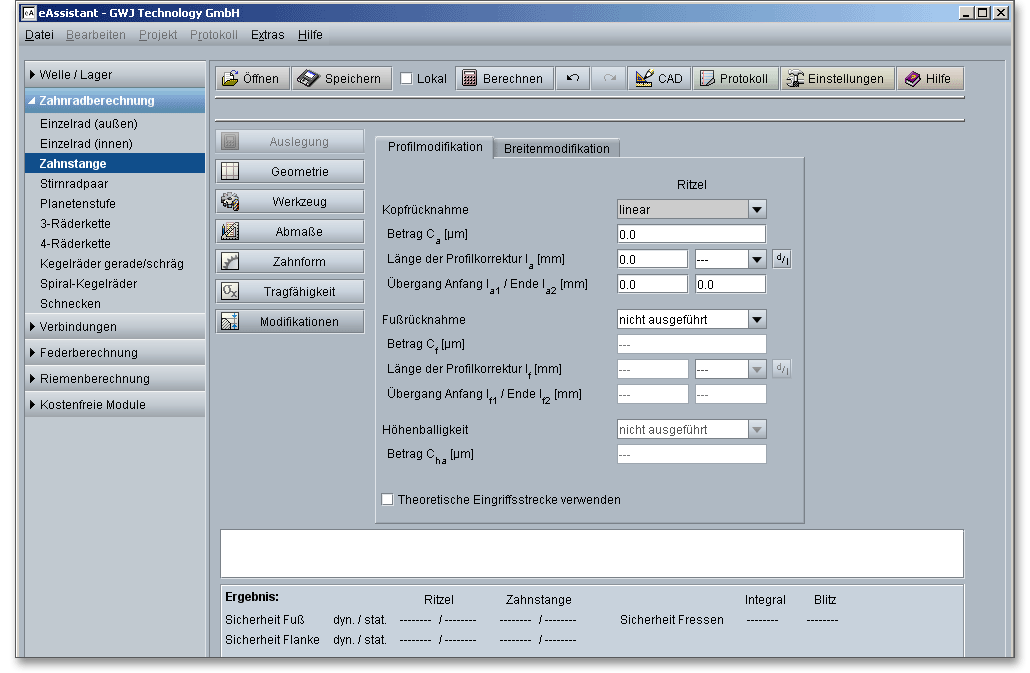The width and height of the screenshot is (1030, 673).
Task: Expand the Federberechnung sidebar section
Action: [x=114, y=353]
